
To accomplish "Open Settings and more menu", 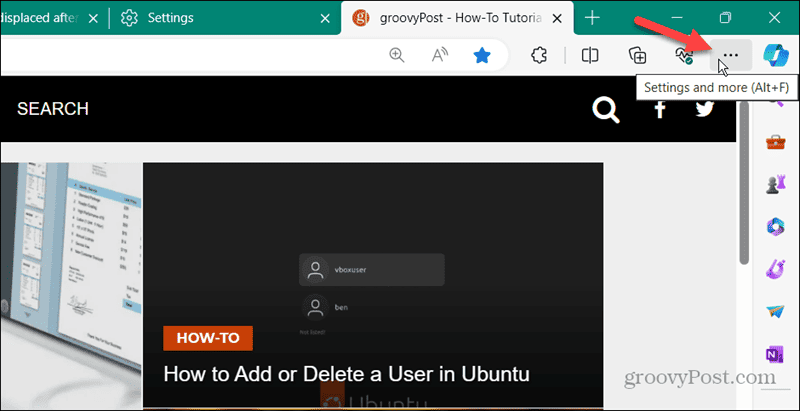I will coord(731,55).
